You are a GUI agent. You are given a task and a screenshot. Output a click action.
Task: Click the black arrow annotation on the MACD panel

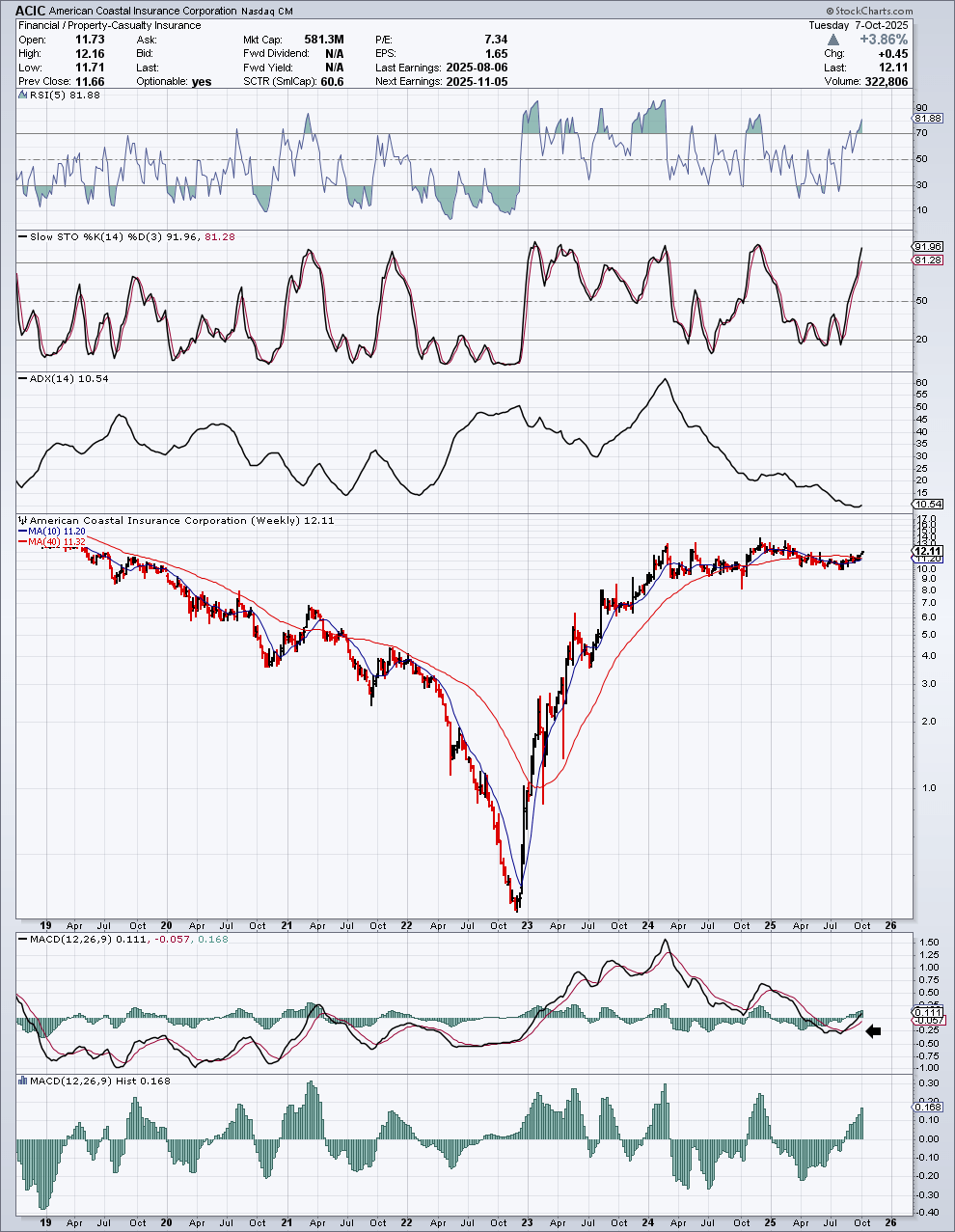873,1031
